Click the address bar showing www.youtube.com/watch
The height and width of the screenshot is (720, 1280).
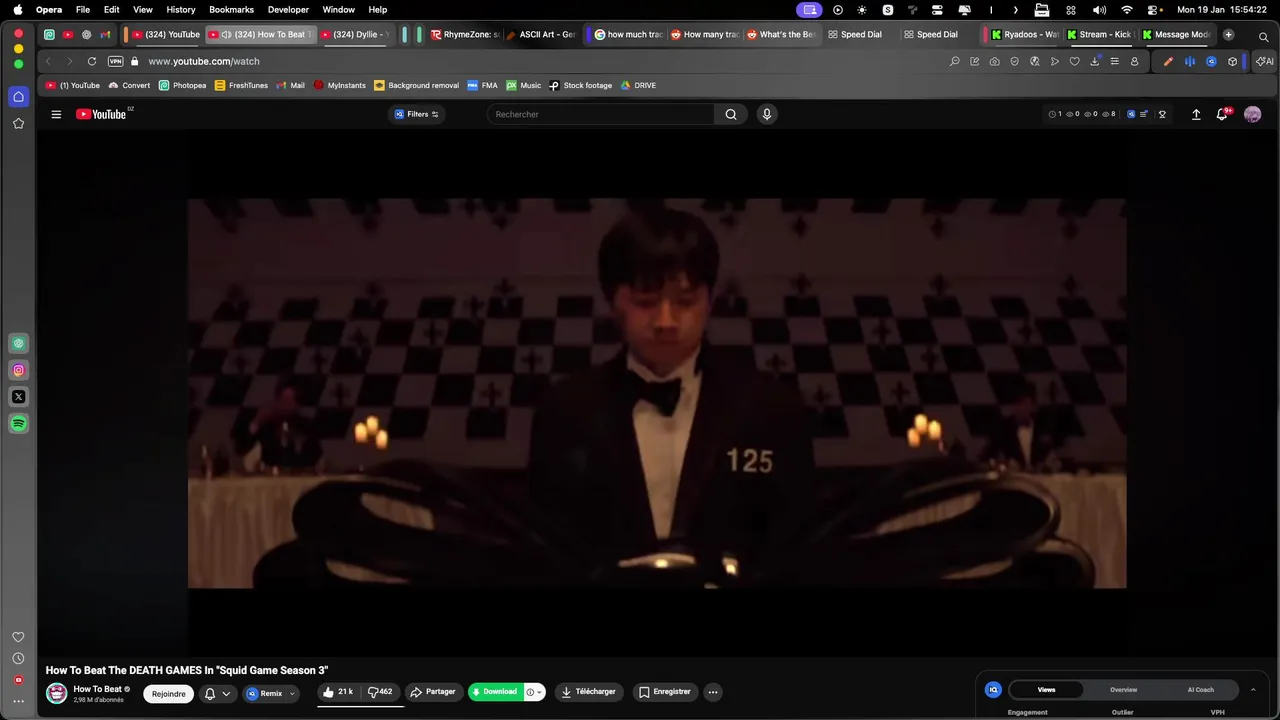pos(204,61)
